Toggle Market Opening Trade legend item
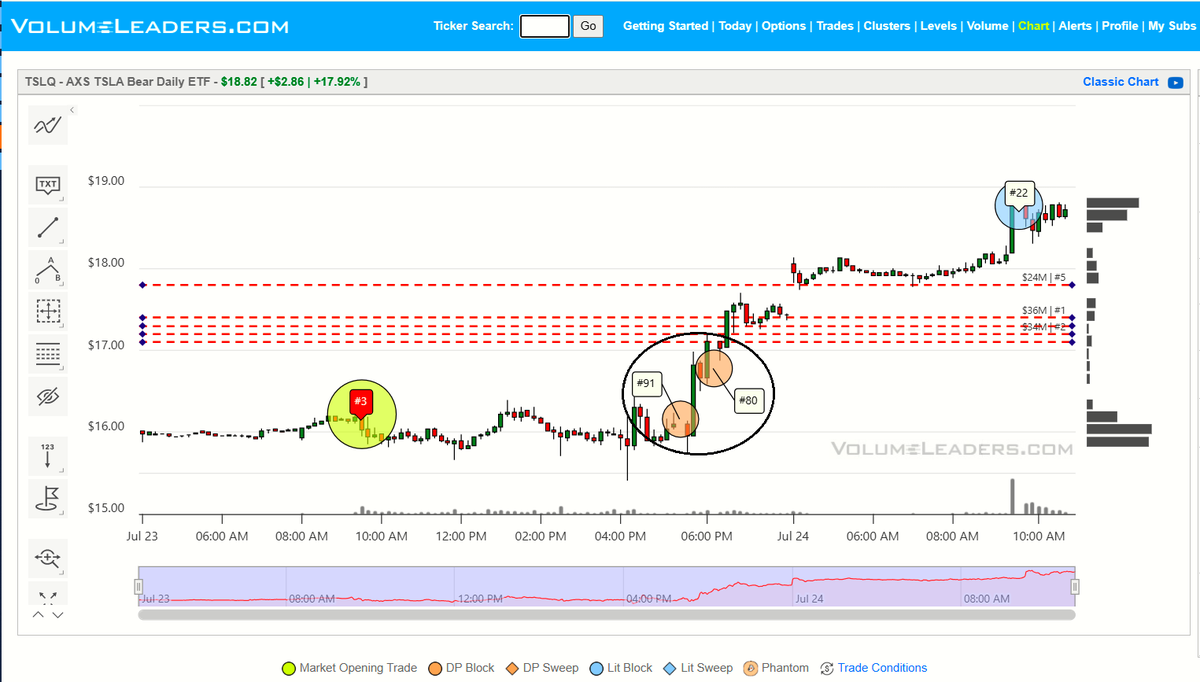The image size is (1200, 682). coord(350,668)
